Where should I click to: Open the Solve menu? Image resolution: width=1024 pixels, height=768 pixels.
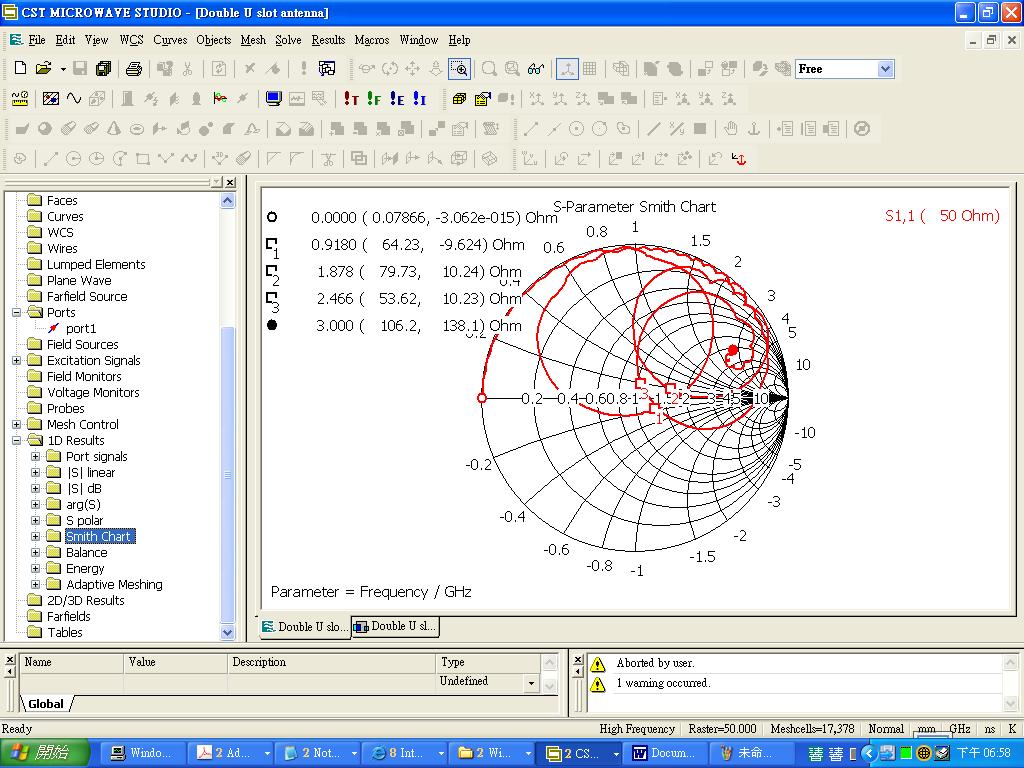coord(288,40)
